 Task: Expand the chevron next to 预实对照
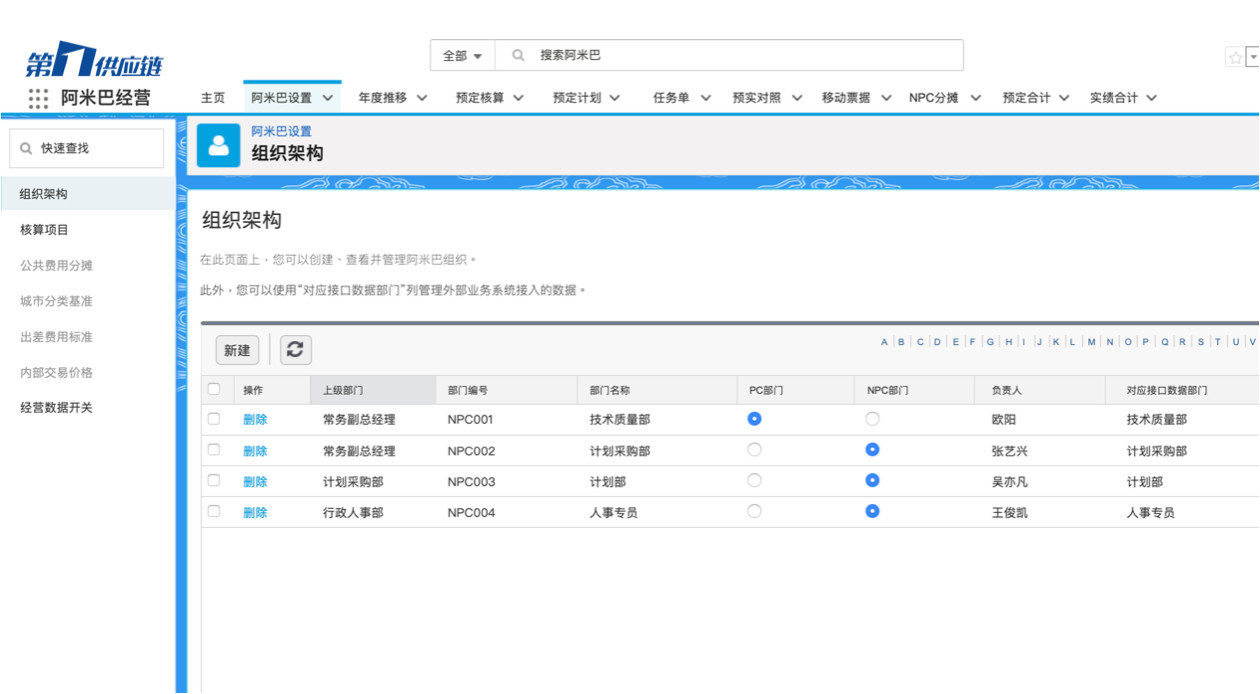coord(797,98)
